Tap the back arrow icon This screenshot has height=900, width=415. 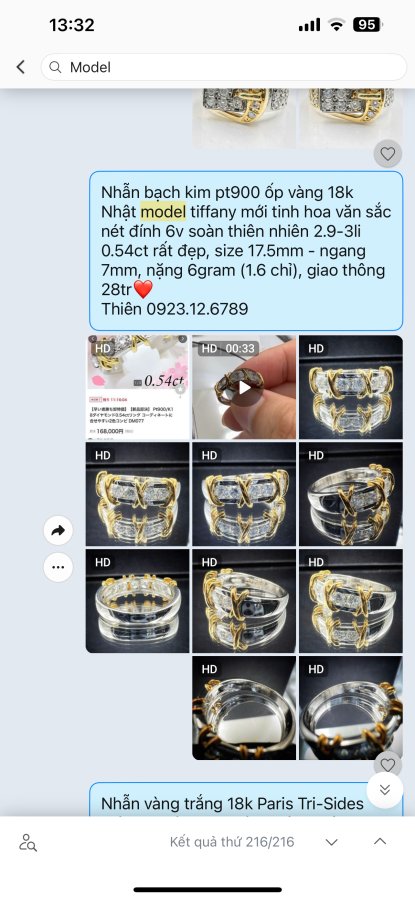[21, 67]
